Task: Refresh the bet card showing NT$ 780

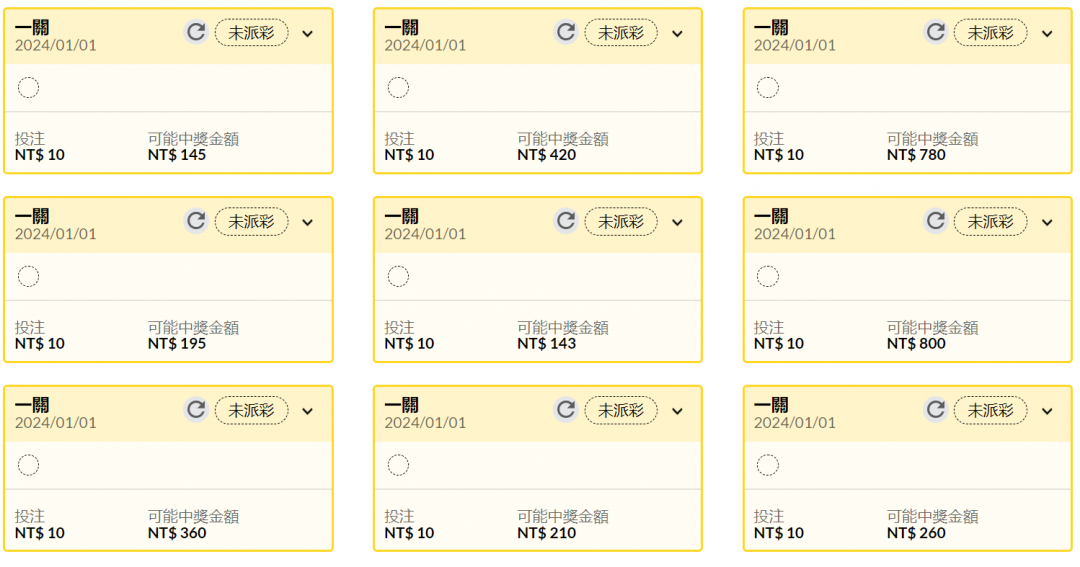Action: click(x=935, y=32)
